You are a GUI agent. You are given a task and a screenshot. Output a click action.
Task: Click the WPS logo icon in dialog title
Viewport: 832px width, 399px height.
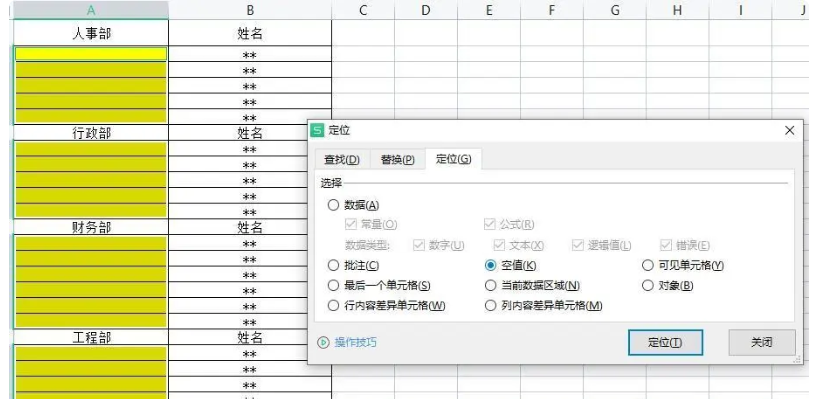(317, 130)
